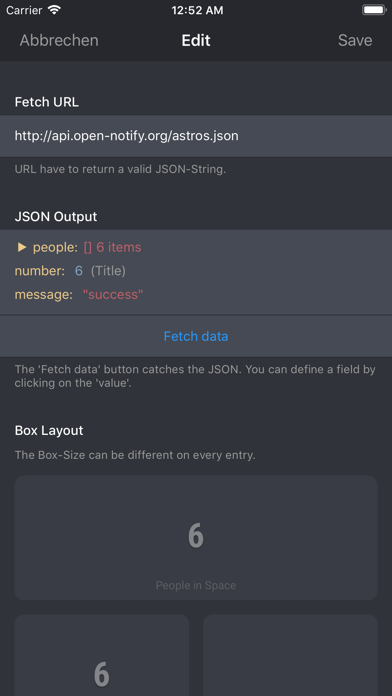
Task: Tap the (Title) tag next to number
Action: tap(108, 271)
